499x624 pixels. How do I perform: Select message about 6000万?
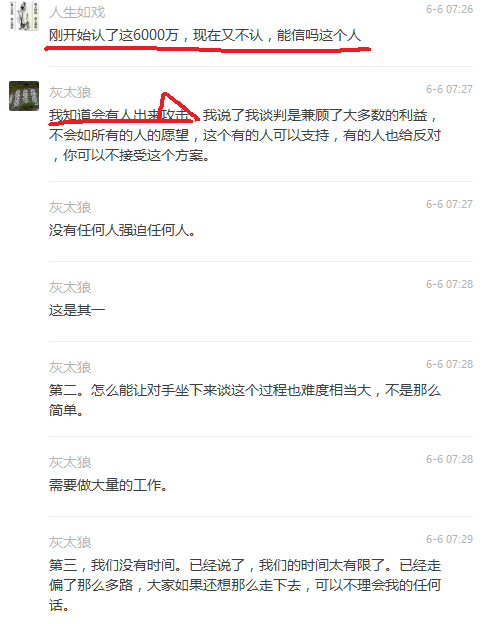(x=205, y=35)
